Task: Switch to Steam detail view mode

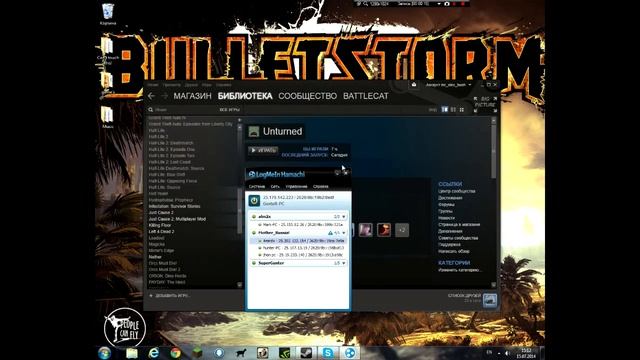Action: click(x=444, y=110)
